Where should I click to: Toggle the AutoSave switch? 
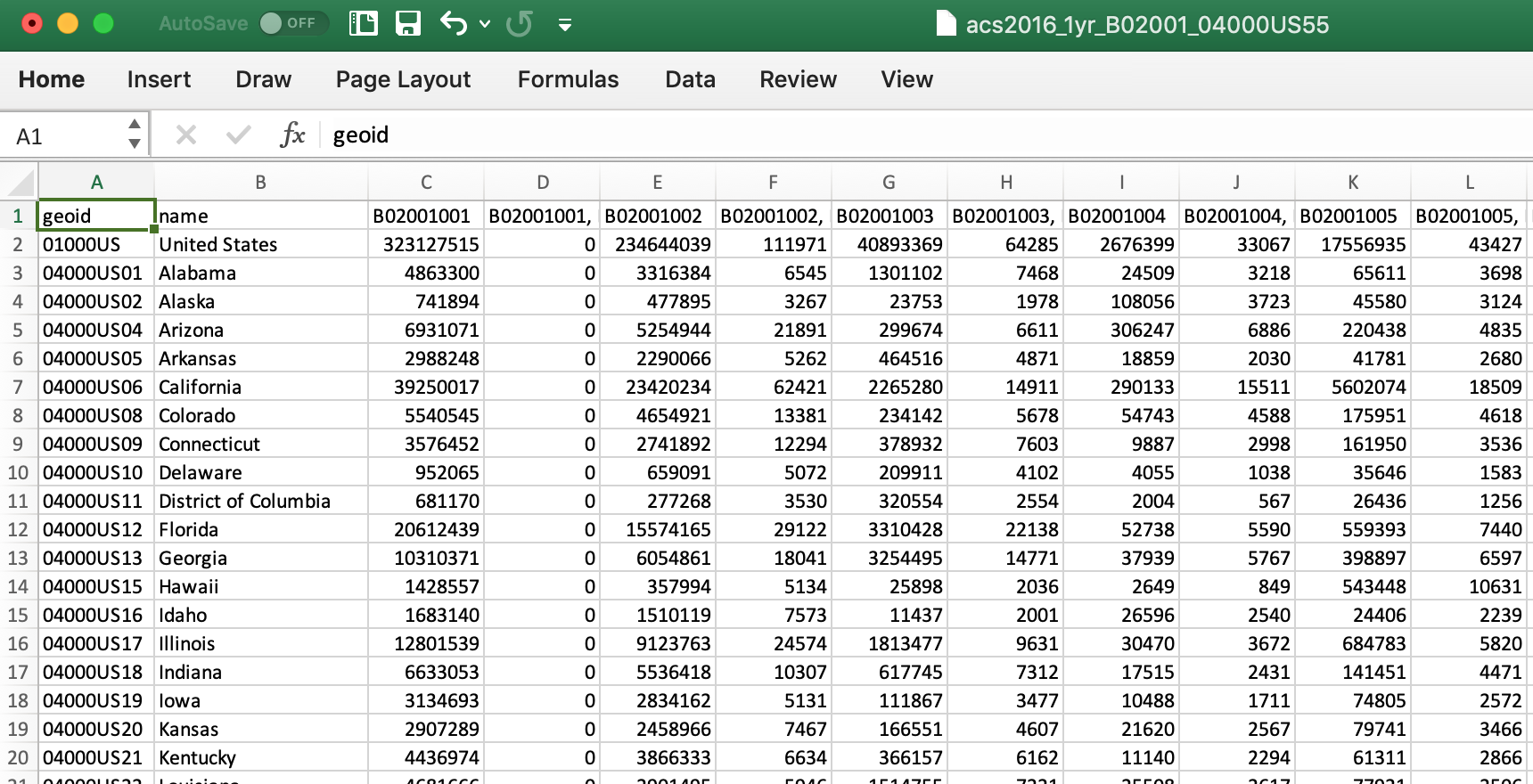tap(293, 23)
